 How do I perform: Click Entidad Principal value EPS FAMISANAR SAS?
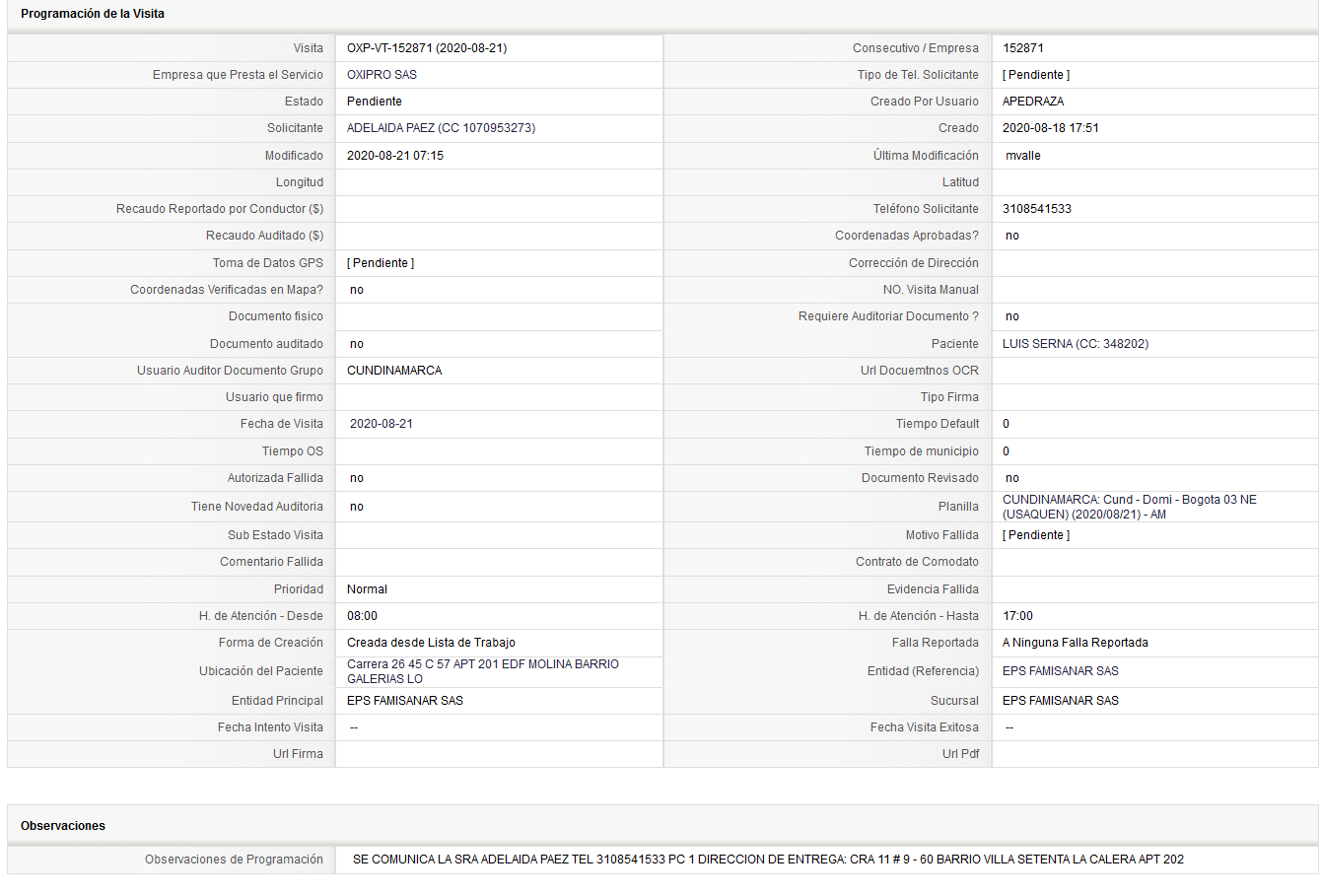click(x=405, y=701)
